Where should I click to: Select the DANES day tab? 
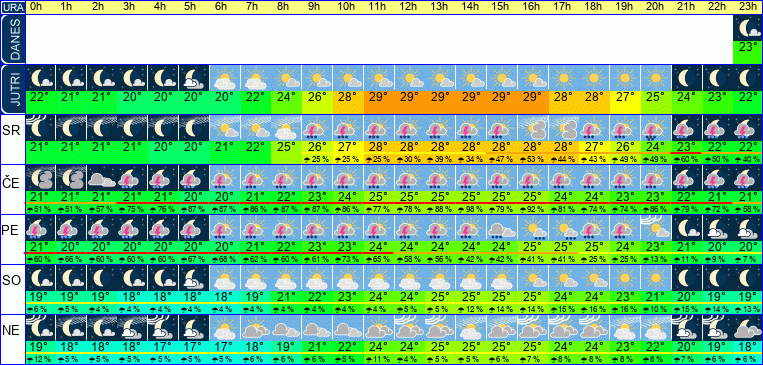click(x=13, y=39)
